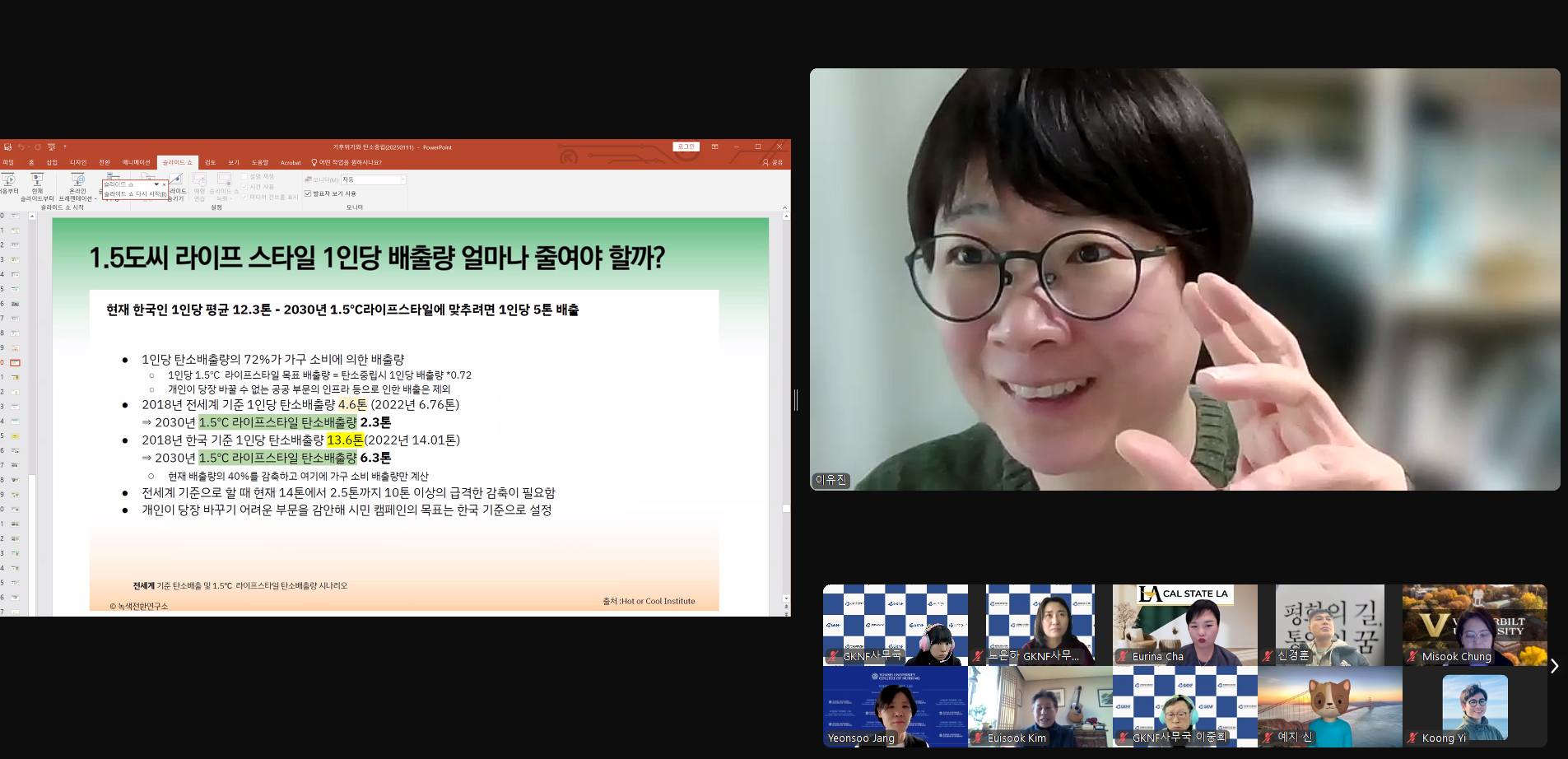Open the Design (디자인) ribbon tab
Viewport: 1568px width, 759px height.
[78, 163]
